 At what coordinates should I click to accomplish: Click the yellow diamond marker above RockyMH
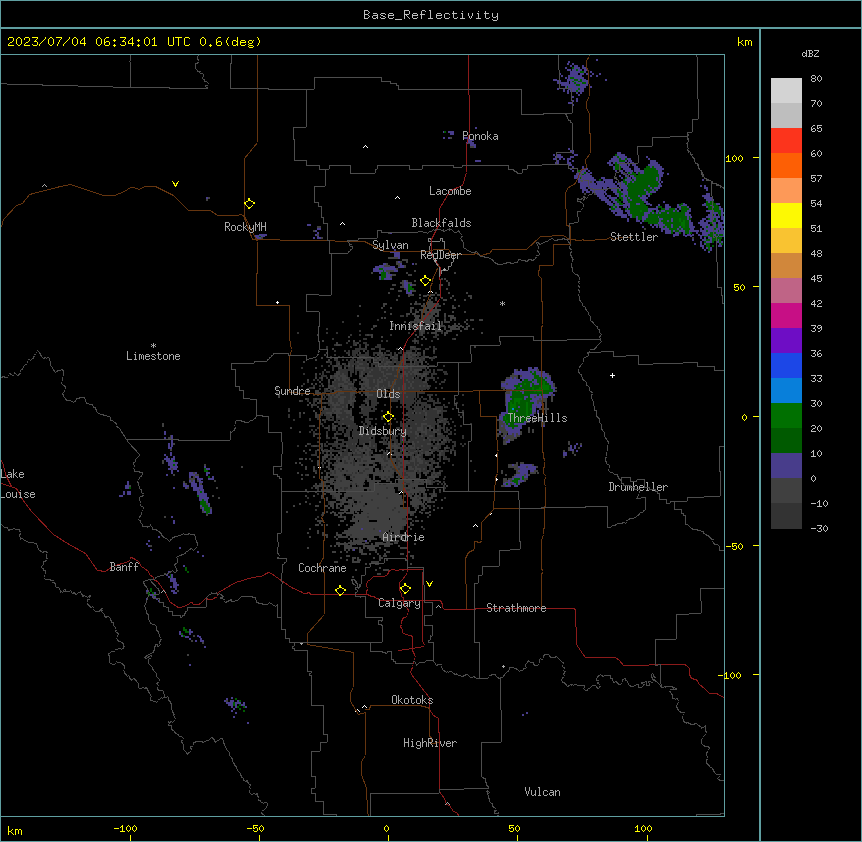(250, 204)
